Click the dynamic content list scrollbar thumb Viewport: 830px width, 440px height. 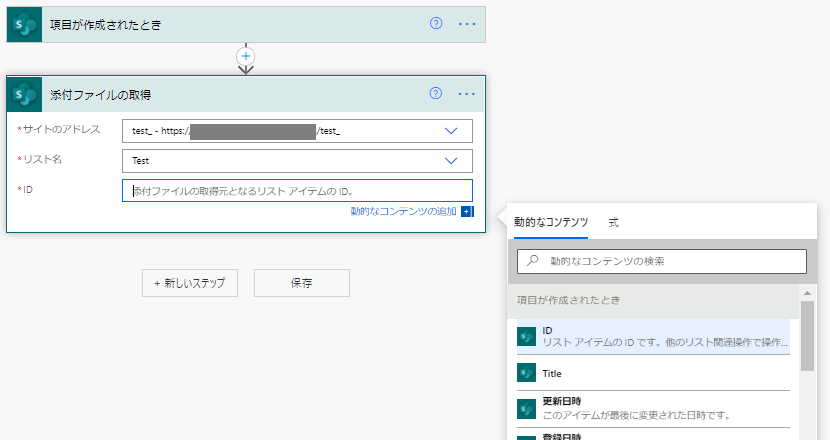click(807, 336)
